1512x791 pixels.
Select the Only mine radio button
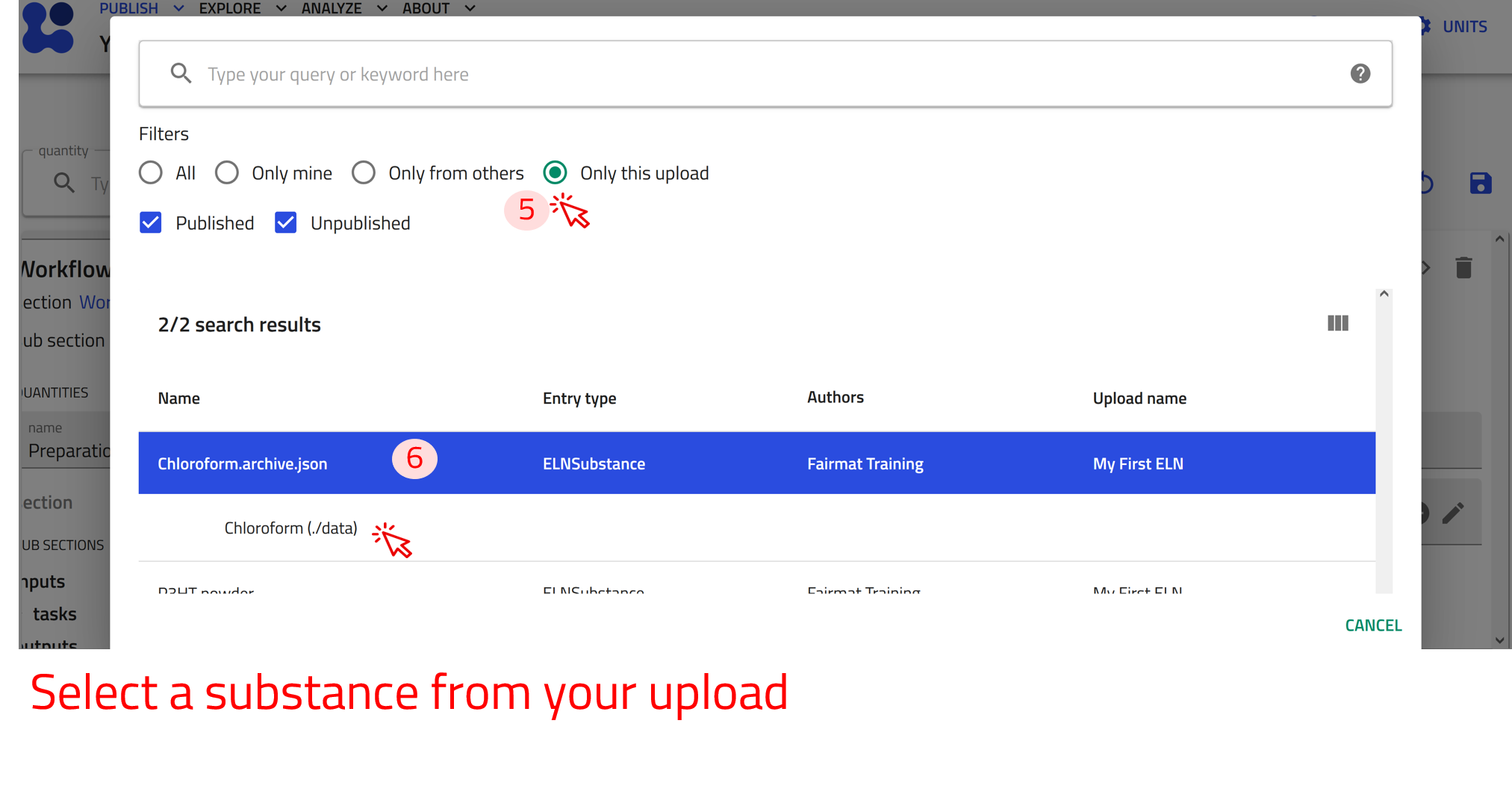[x=227, y=173]
